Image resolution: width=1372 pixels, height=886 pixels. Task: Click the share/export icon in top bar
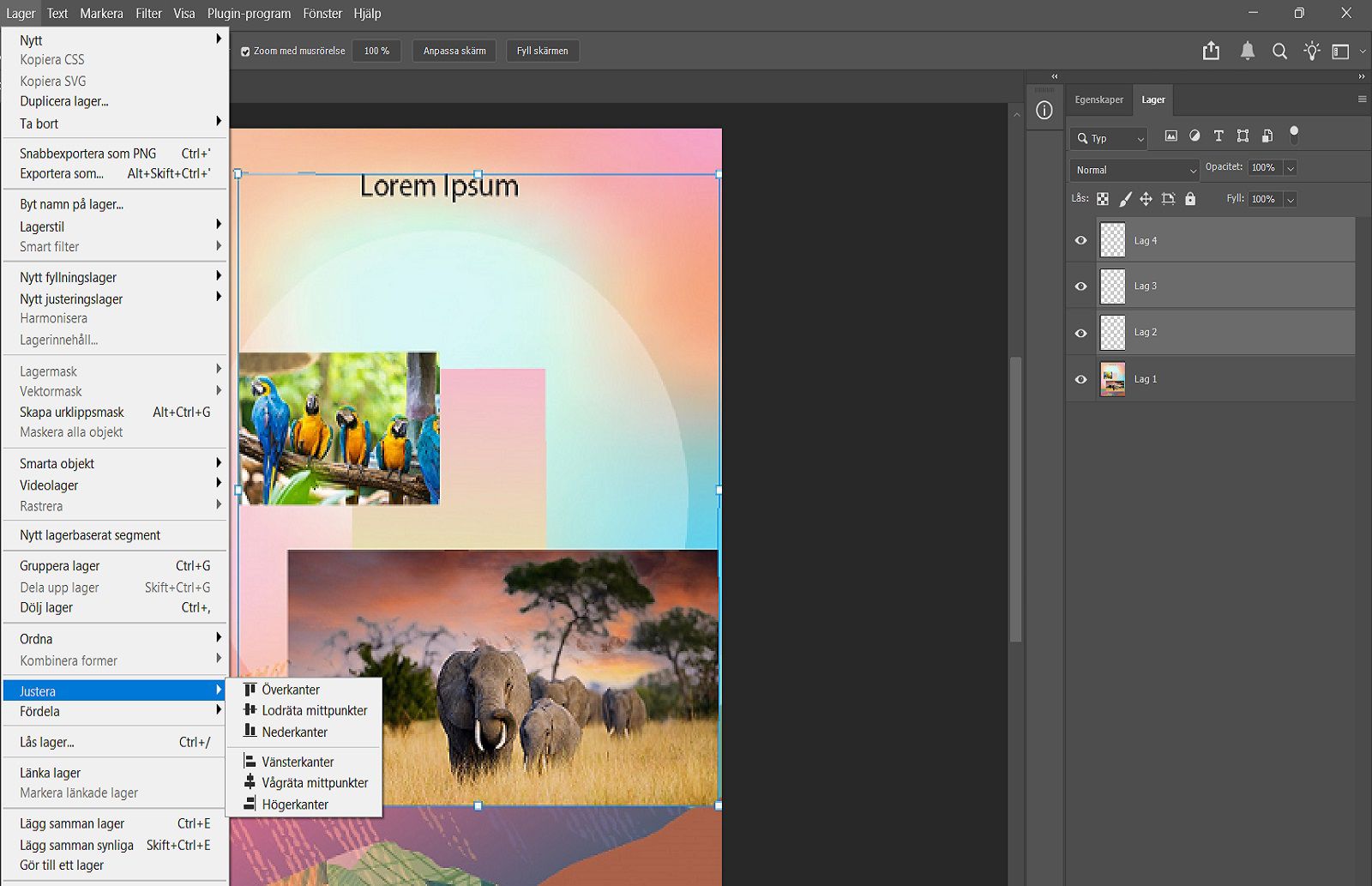tap(1211, 51)
